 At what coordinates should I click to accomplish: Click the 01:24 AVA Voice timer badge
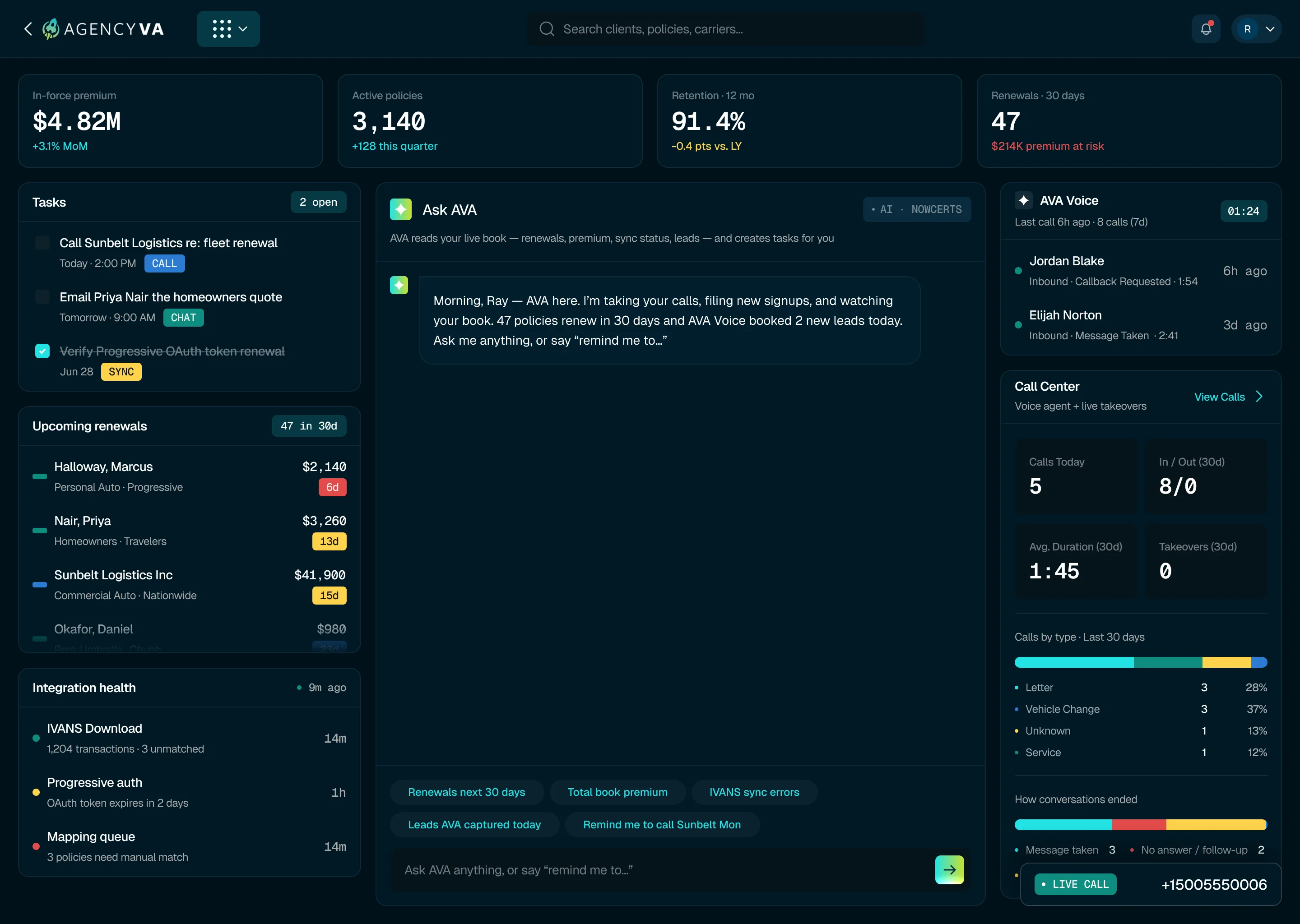(1243, 211)
